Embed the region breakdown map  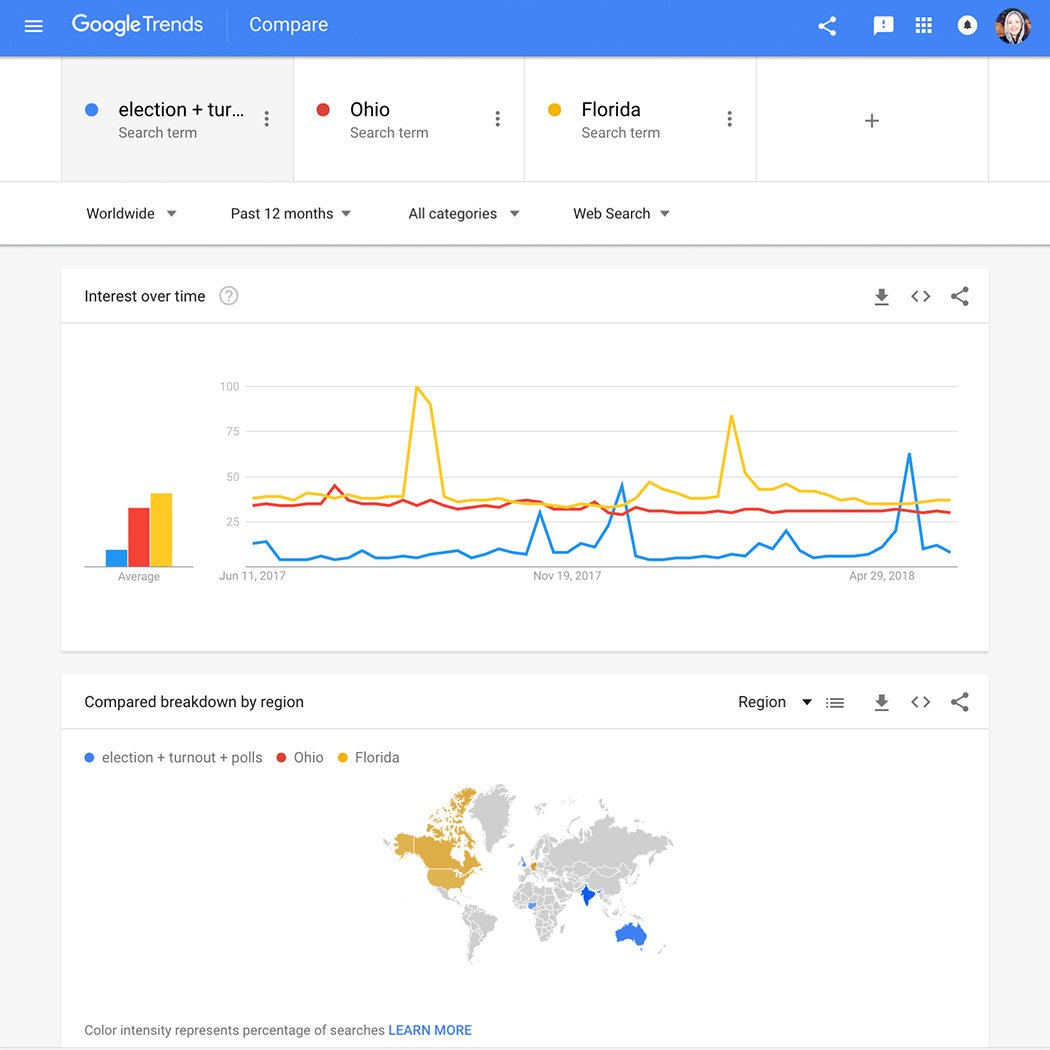[x=921, y=702]
